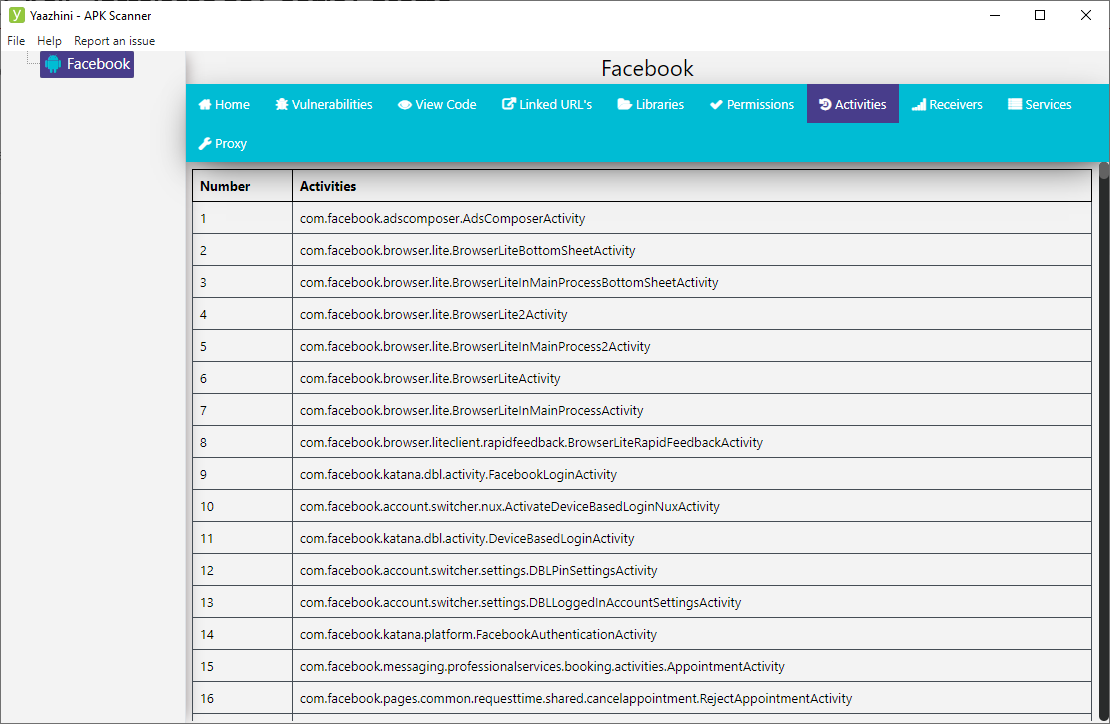Select the DBLLoggedInAccountSettingsActivity row
The image size is (1110, 724).
[x=642, y=602]
